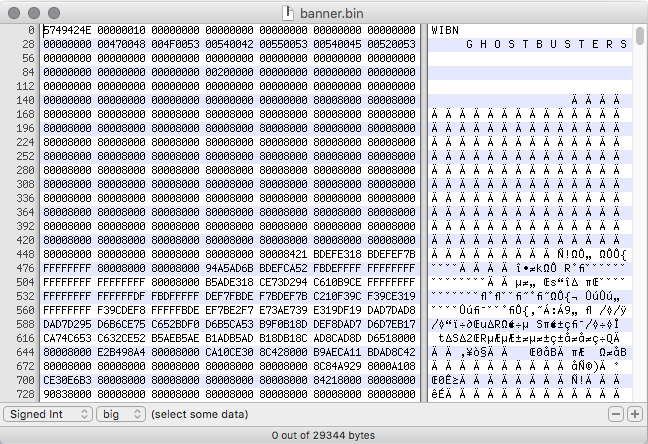Image resolution: width=648 pixels, height=444 pixels.
Task: Click hex value CE30E6B3 in row 700
Action: (67, 380)
